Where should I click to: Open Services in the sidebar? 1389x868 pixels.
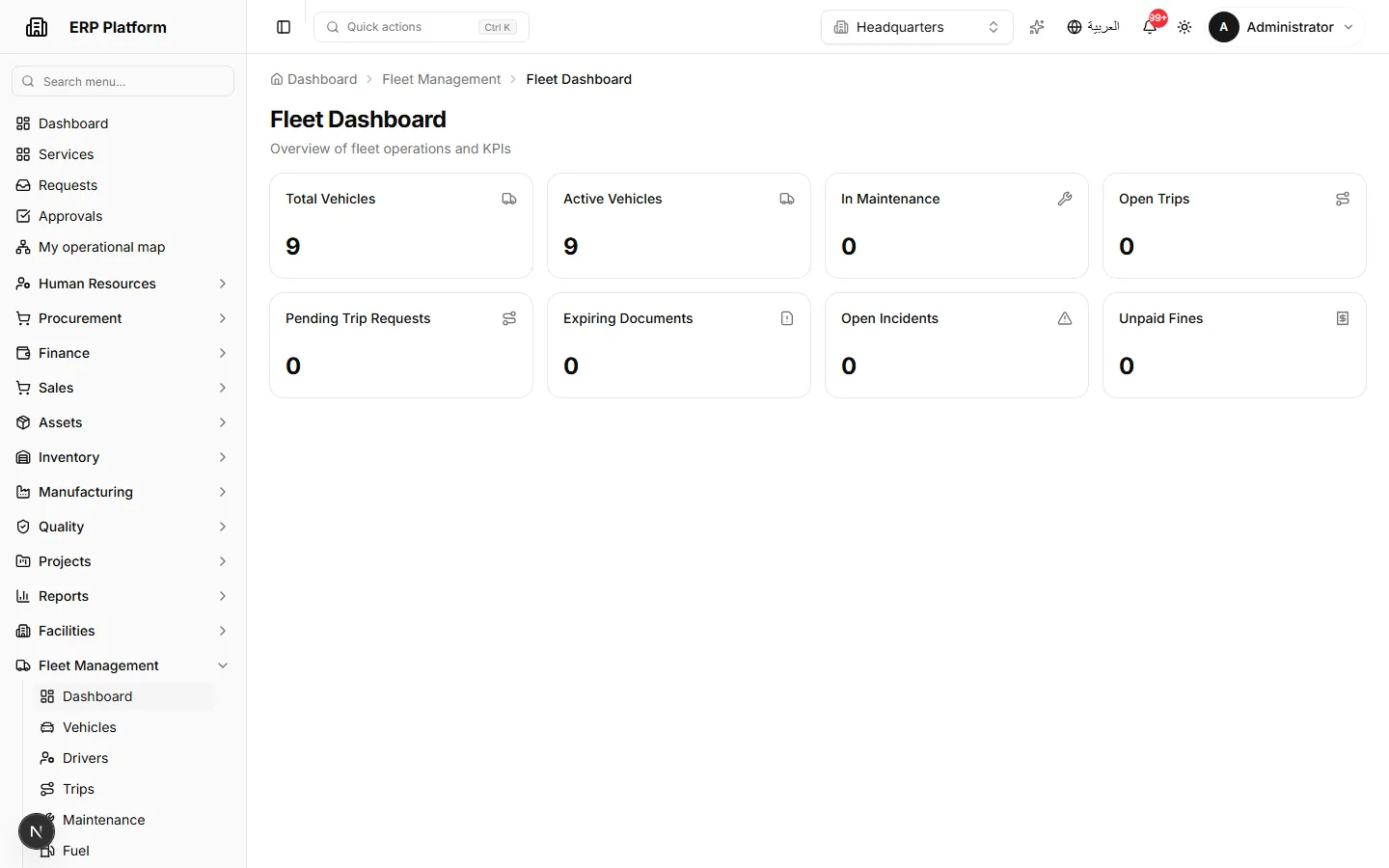point(123,154)
